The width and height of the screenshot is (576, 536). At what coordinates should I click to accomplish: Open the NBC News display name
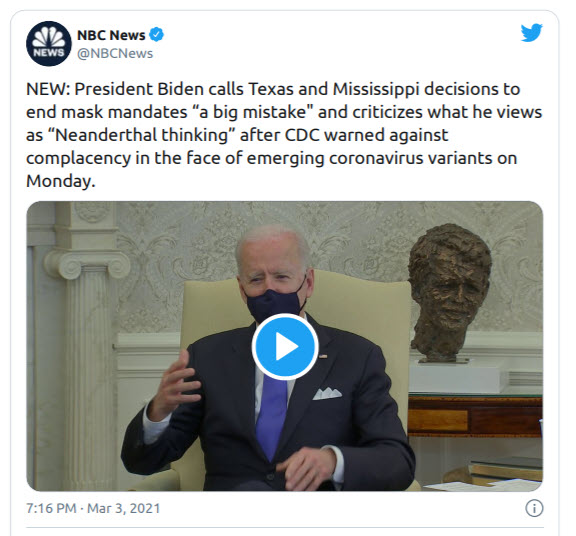click(111, 35)
